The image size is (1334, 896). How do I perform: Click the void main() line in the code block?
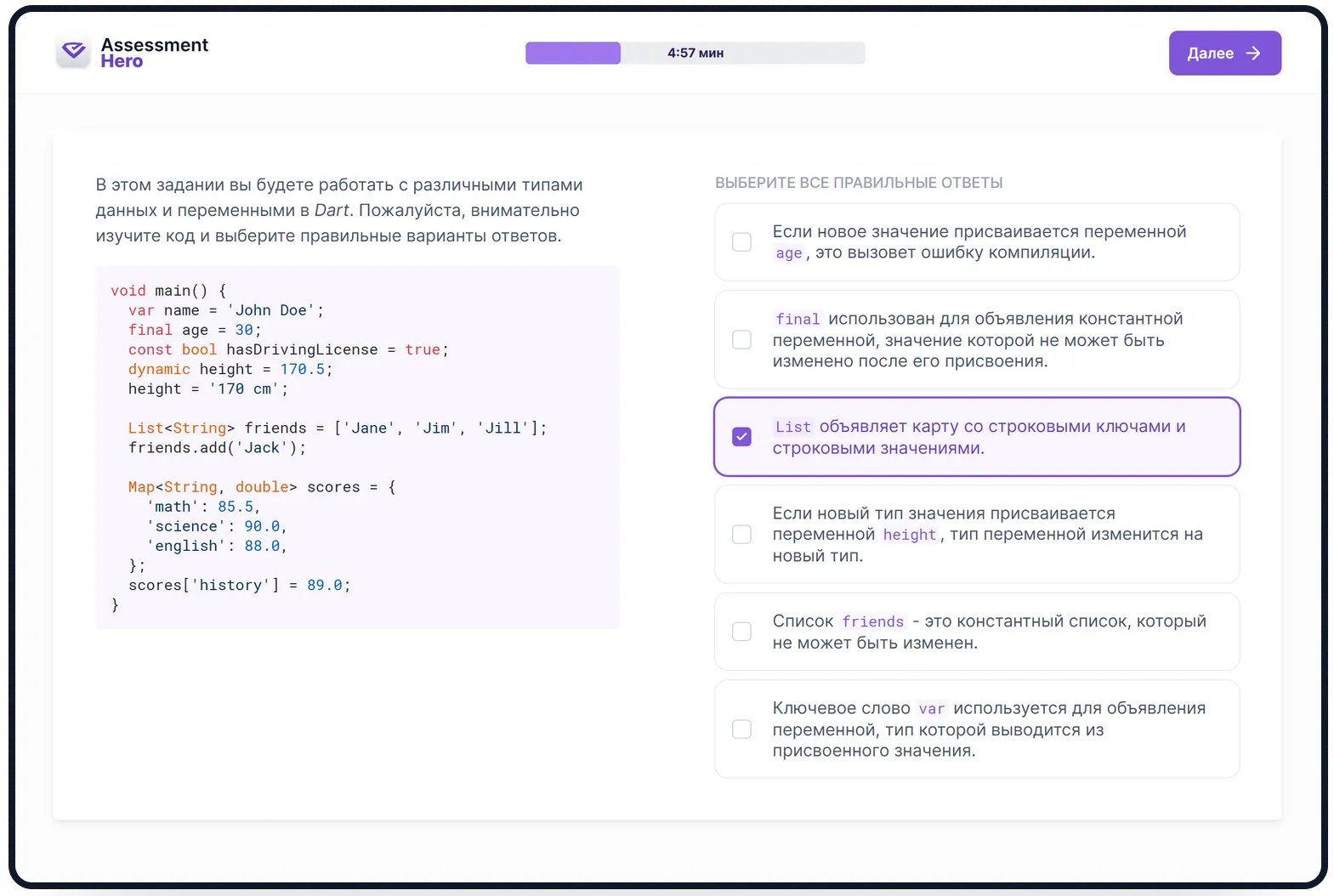coord(167,291)
